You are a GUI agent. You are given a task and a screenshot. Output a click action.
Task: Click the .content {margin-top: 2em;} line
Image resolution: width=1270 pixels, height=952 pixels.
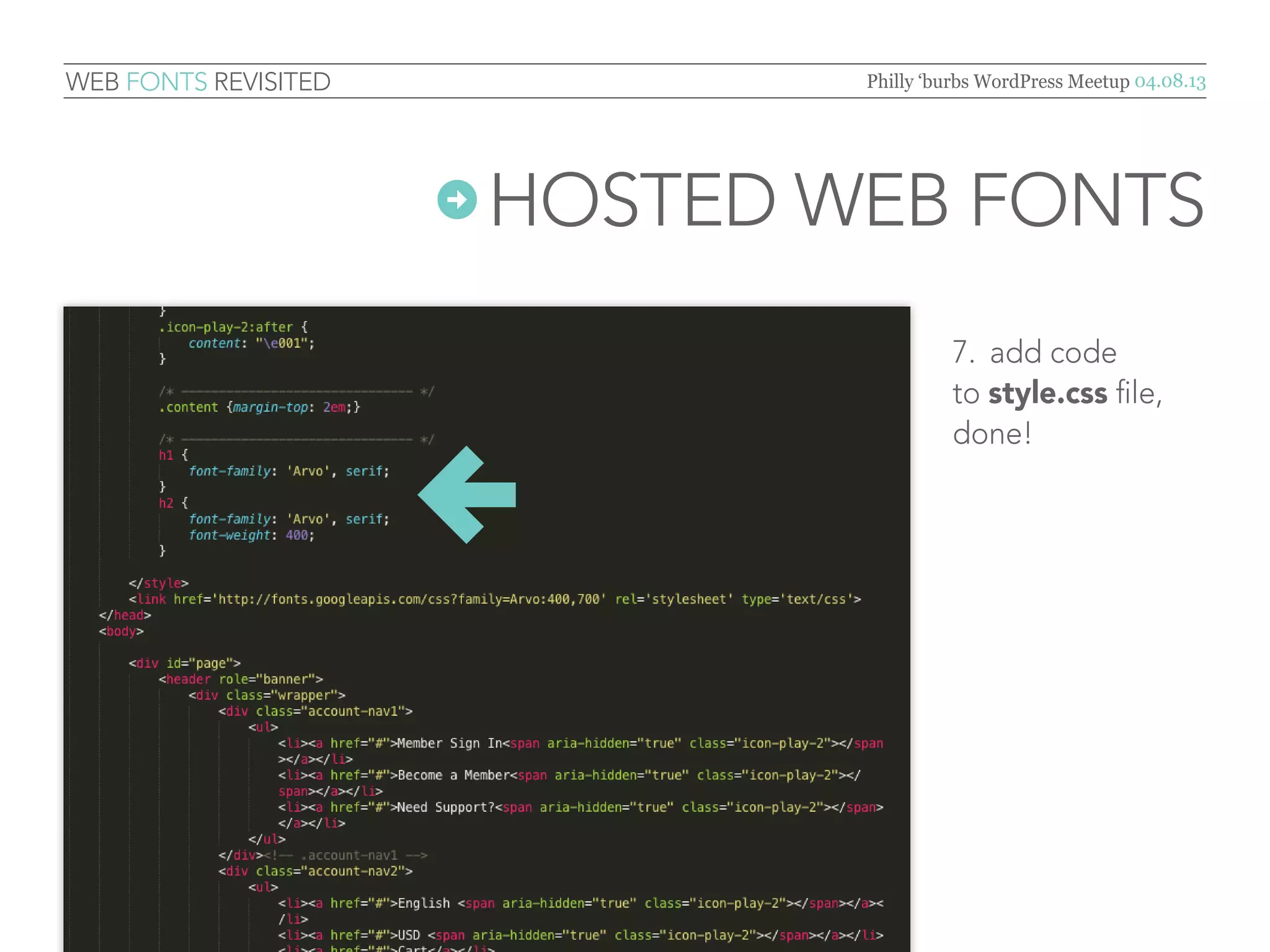pyautogui.click(x=259, y=407)
